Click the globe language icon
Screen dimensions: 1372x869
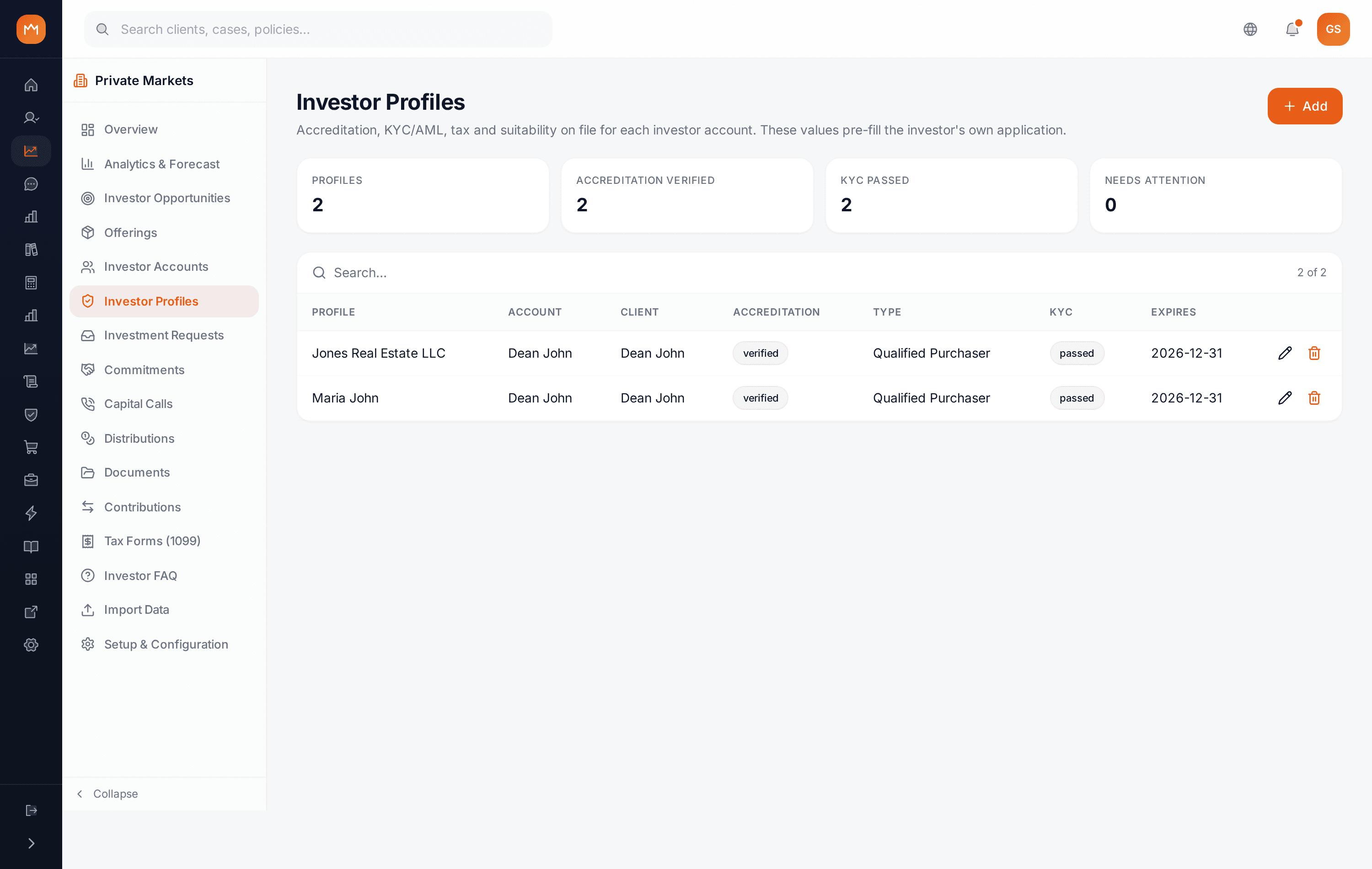[1250, 29]
